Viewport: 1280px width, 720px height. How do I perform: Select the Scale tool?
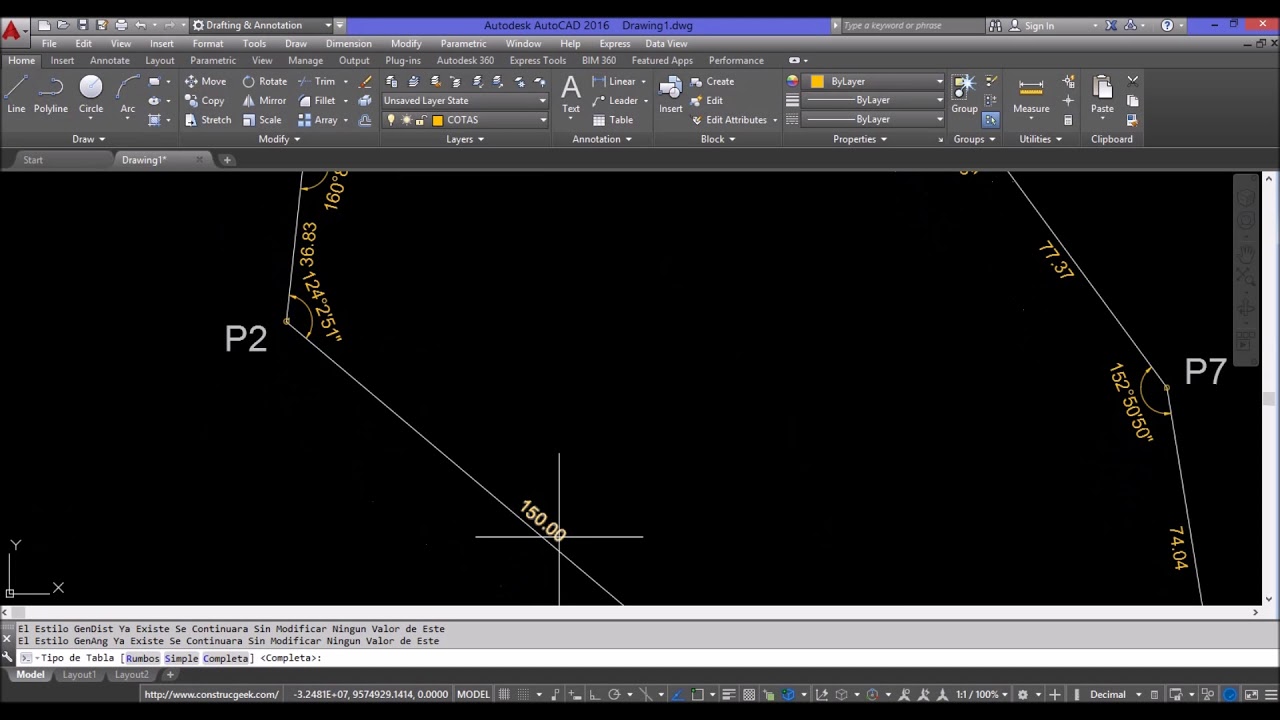[262, 120]
